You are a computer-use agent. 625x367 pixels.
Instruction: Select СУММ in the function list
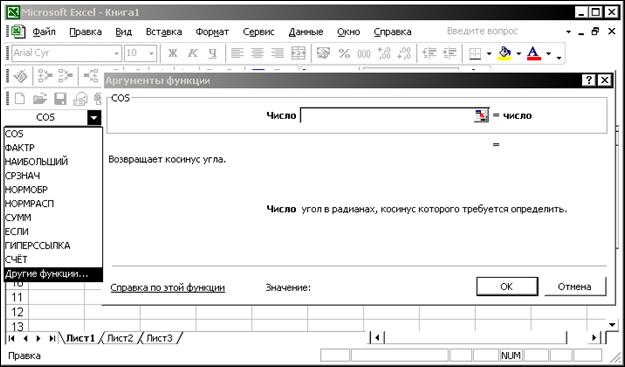(53, 218)
